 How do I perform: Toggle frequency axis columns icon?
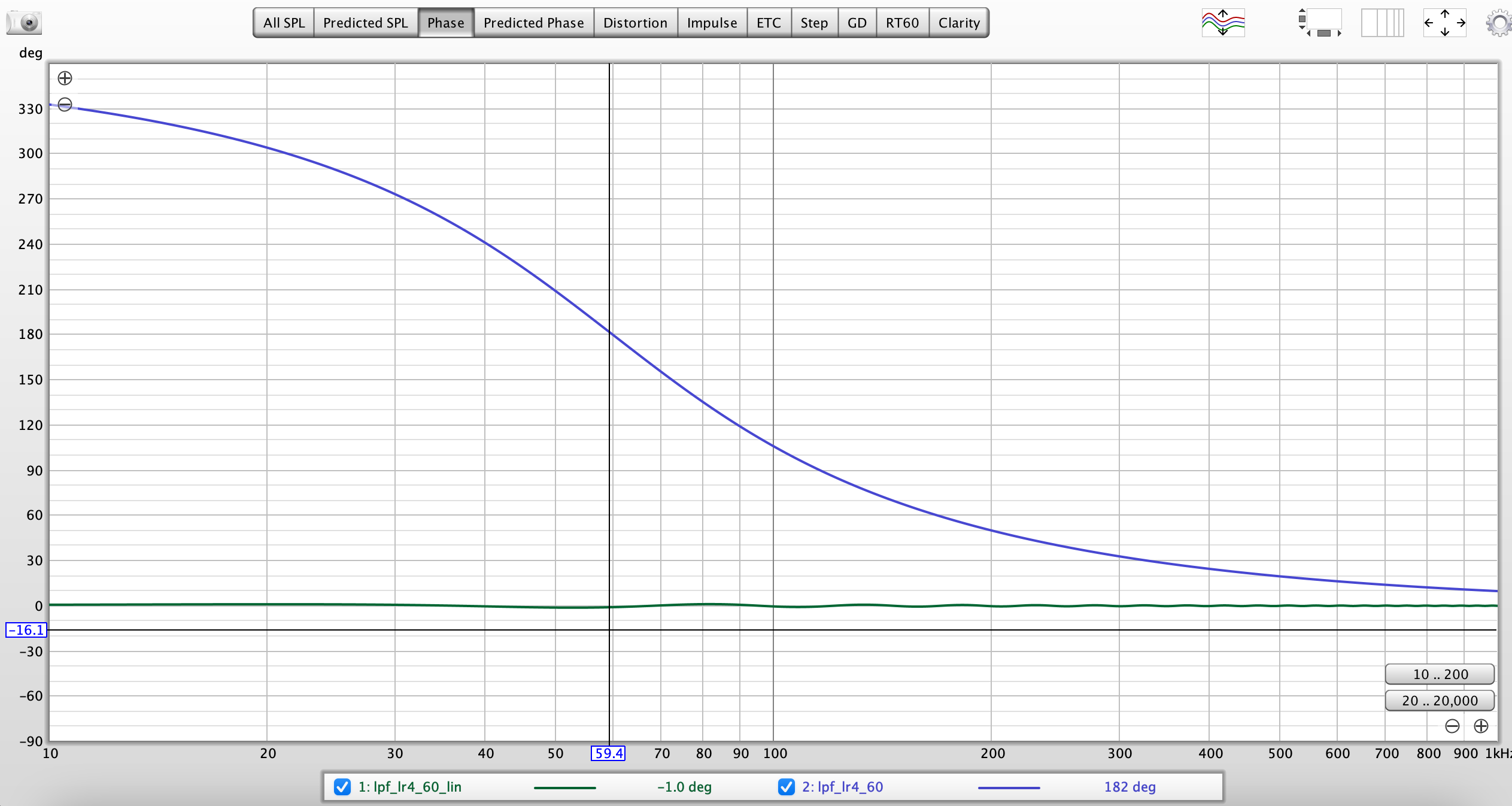1382,23
